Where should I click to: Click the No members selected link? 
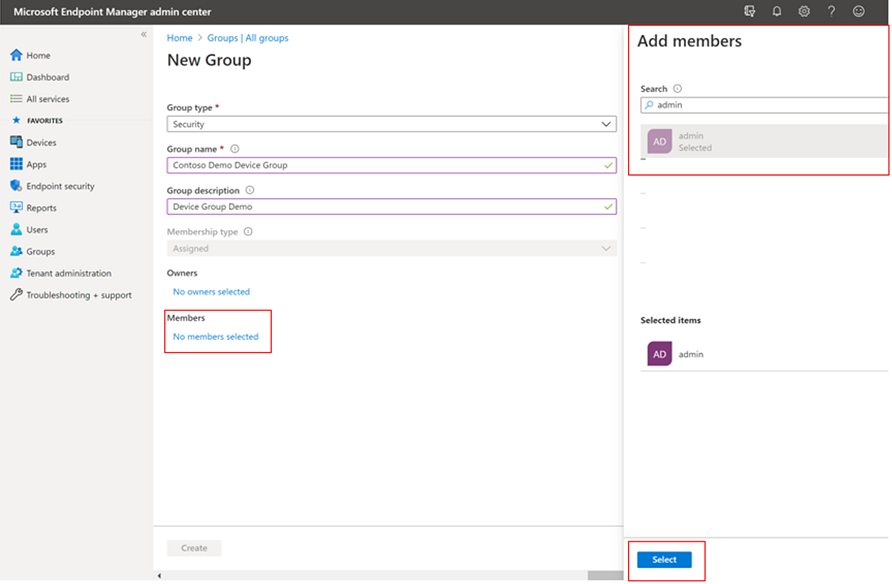coord(216,337)
